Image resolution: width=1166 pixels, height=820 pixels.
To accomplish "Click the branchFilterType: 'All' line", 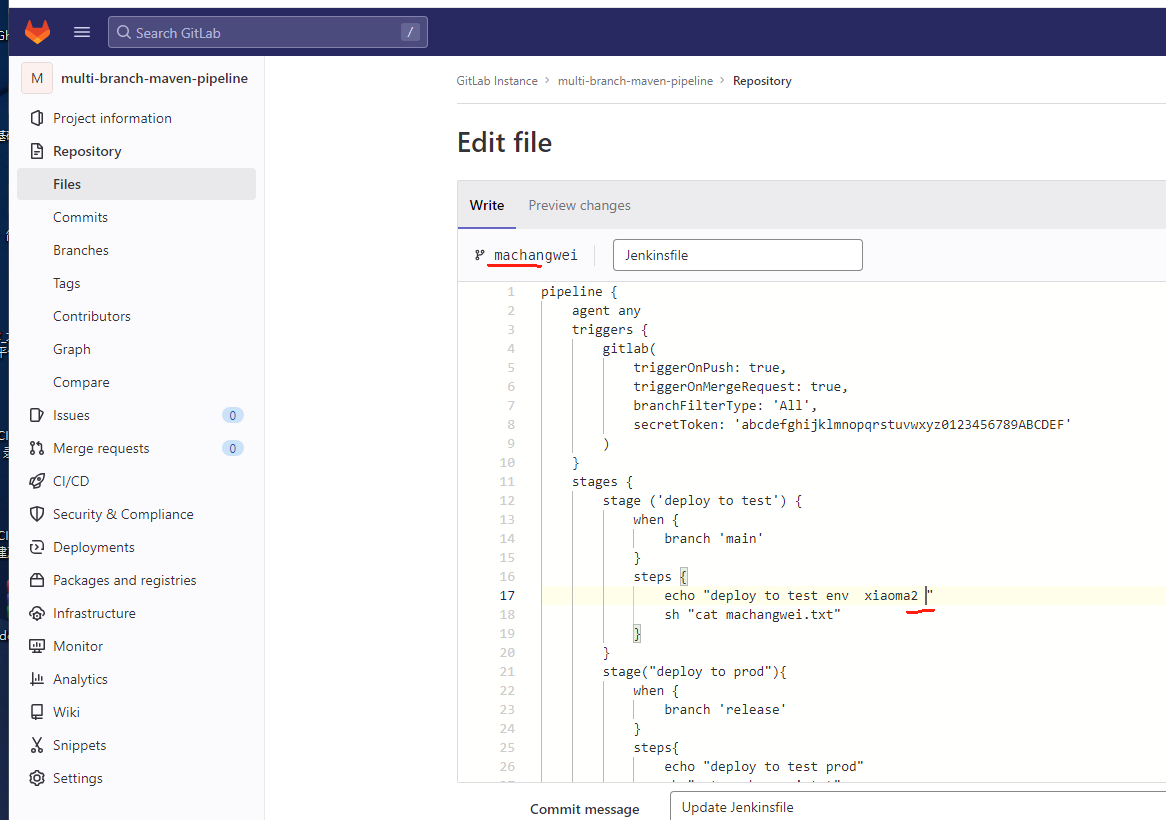I will (725, 405).
